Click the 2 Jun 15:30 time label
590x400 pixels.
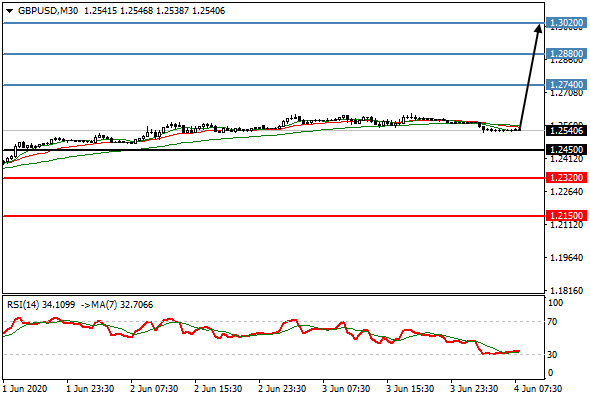coord(218,389)
